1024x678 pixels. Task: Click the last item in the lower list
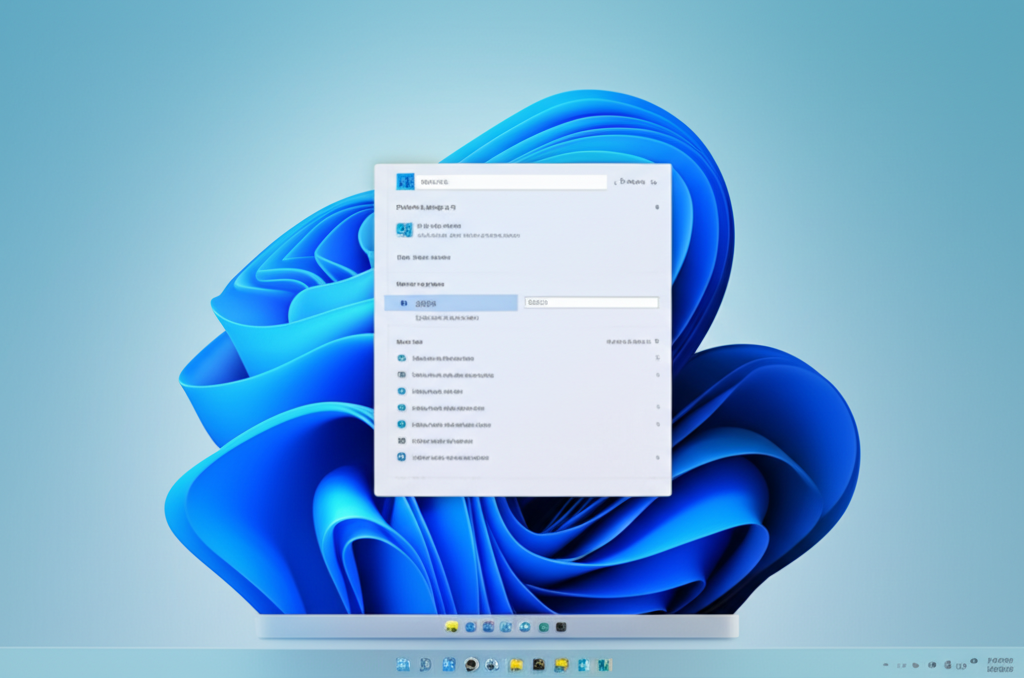click(x=450, y=457)
